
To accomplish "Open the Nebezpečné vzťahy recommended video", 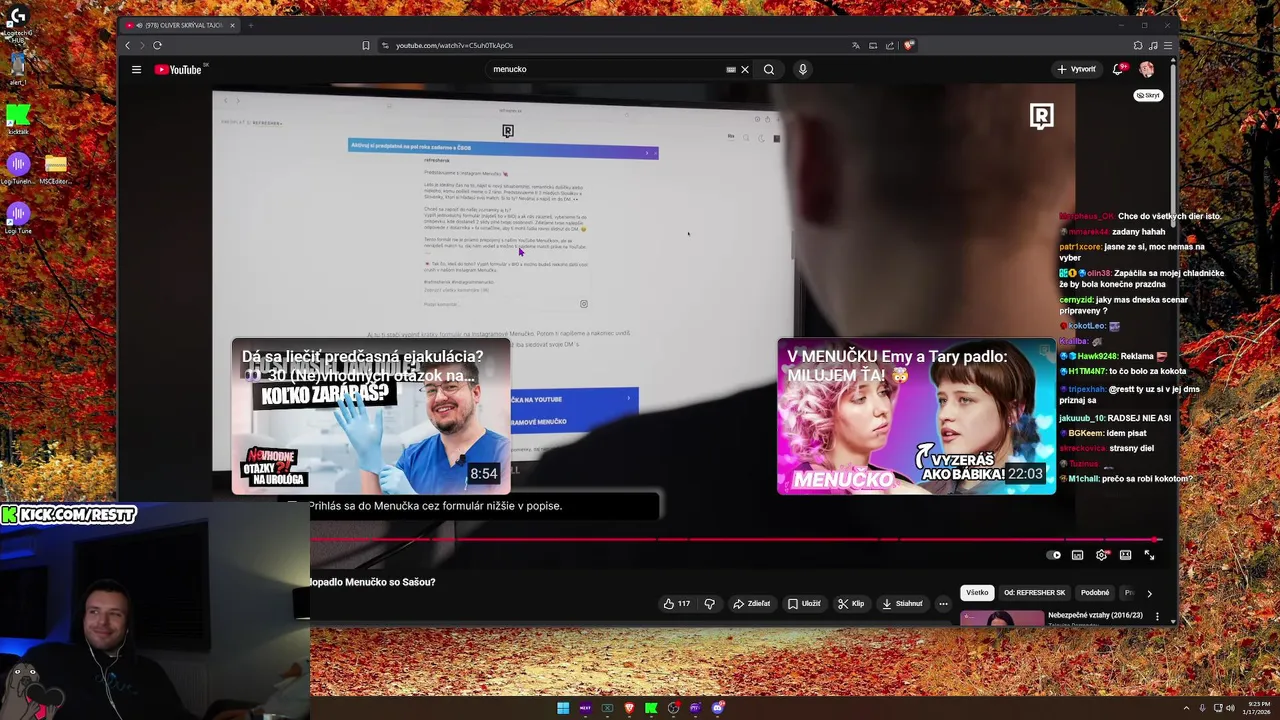I will point(1095,616).
